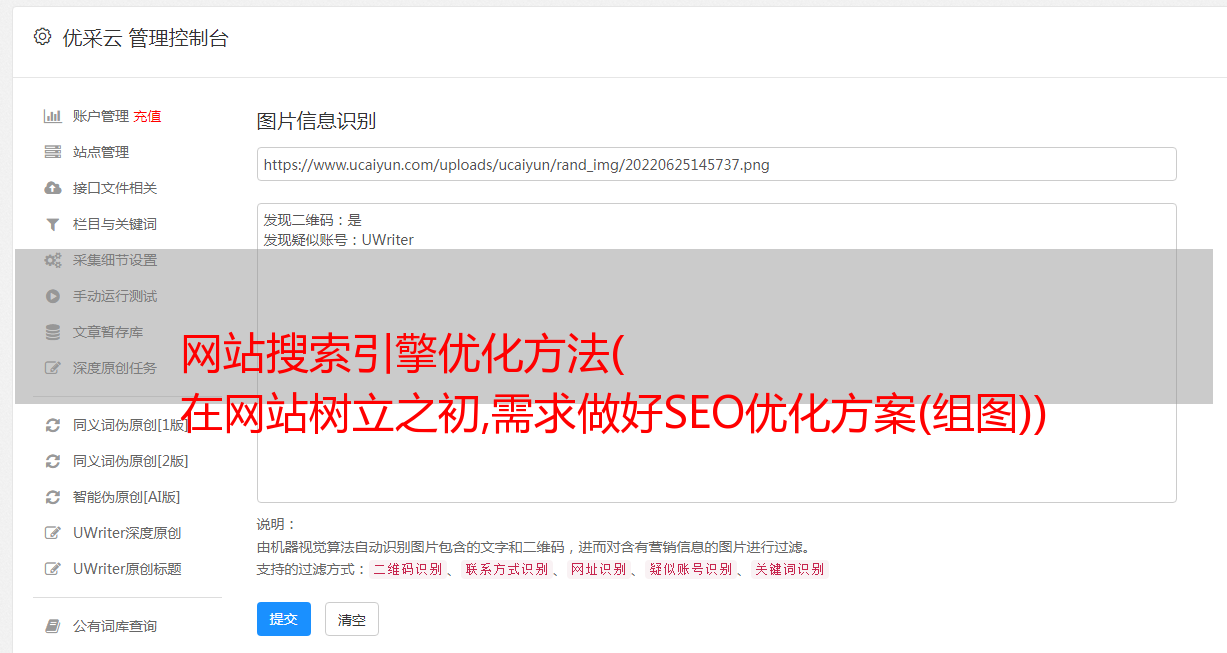Select 文章暂存库 in the sidebar

click(x=108, y=332)
